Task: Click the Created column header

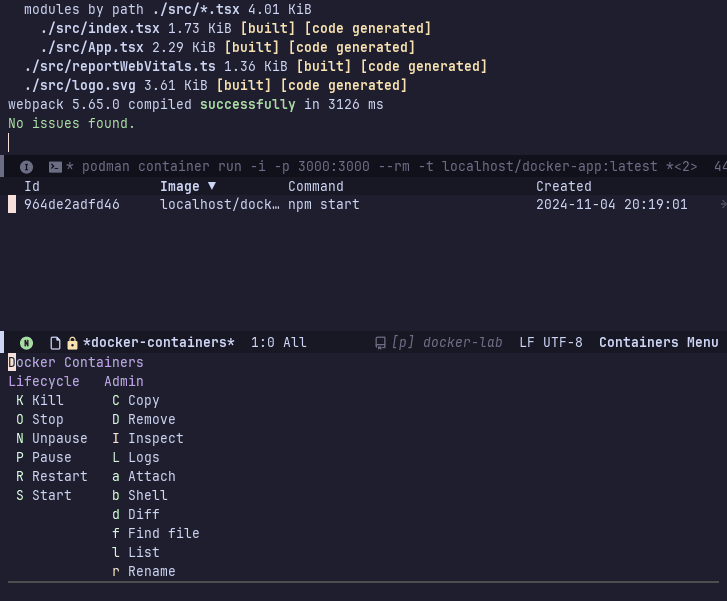Action: pos(563,186)
